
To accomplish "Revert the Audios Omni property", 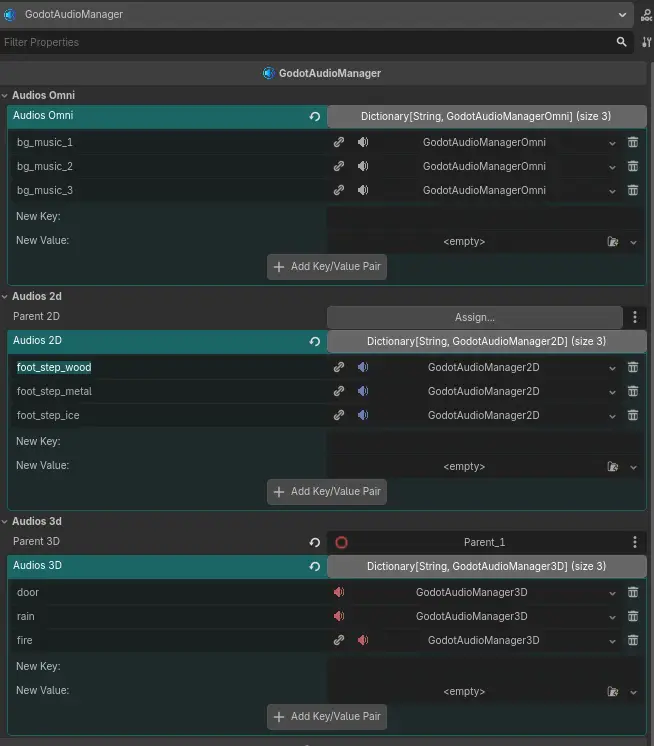I will [314, 117].
